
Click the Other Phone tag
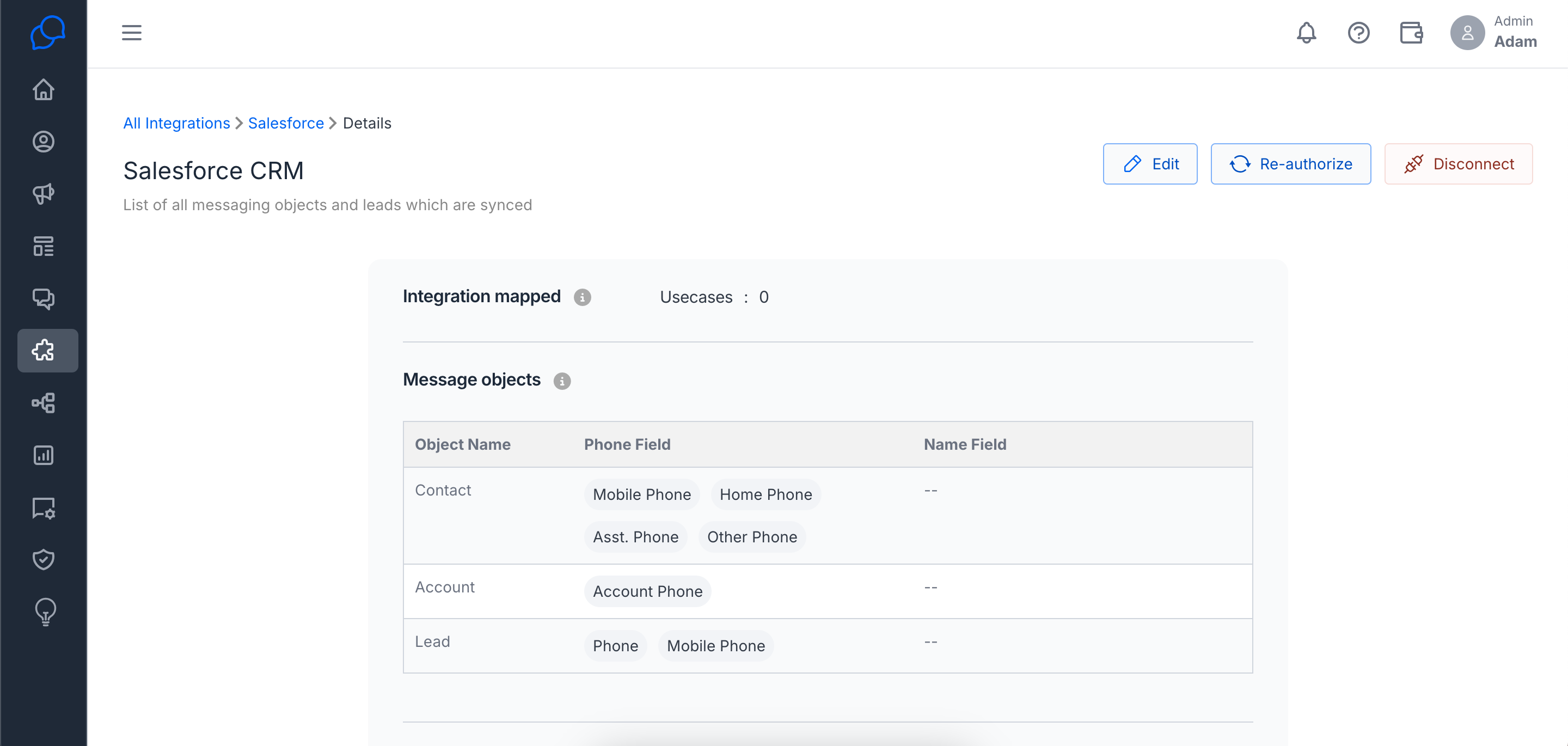click(x=752, y=537)
